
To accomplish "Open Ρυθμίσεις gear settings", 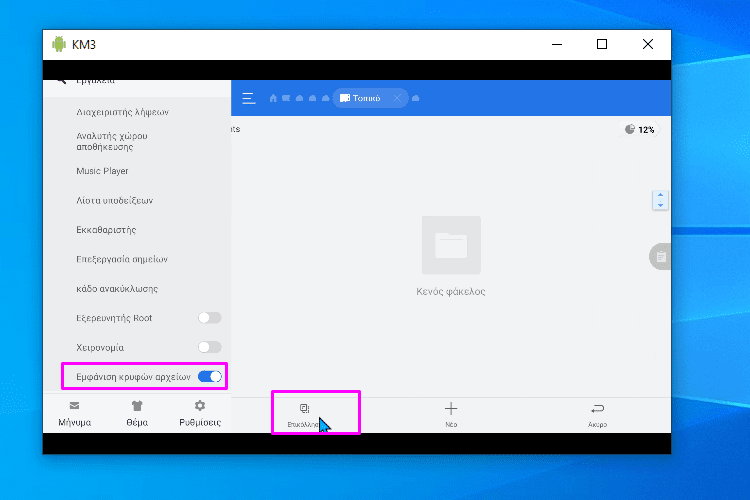I will point(200,406).
